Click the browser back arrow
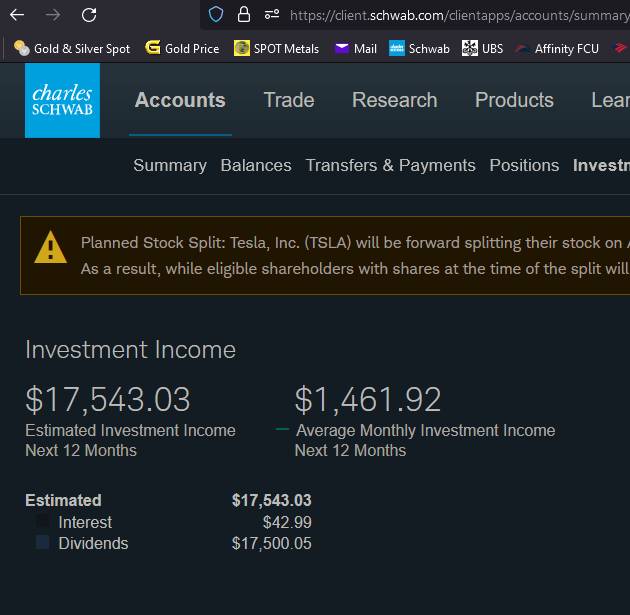The height and width of the screenshot is (615, 630). [x=17, y=15]
